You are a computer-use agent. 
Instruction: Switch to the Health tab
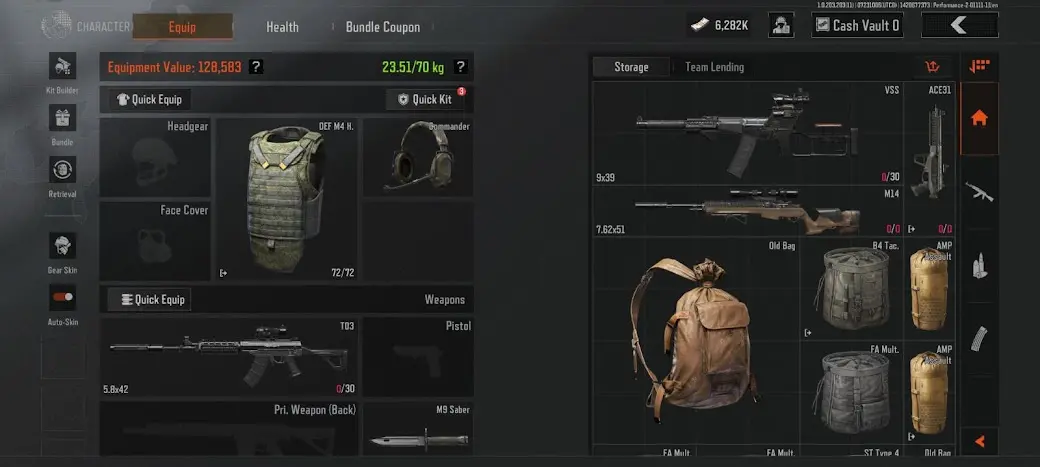(283, 27)
